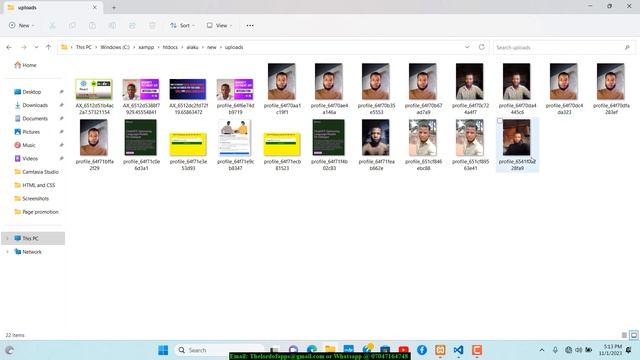Open the Screenshots folder shortcut

point(31,199)
